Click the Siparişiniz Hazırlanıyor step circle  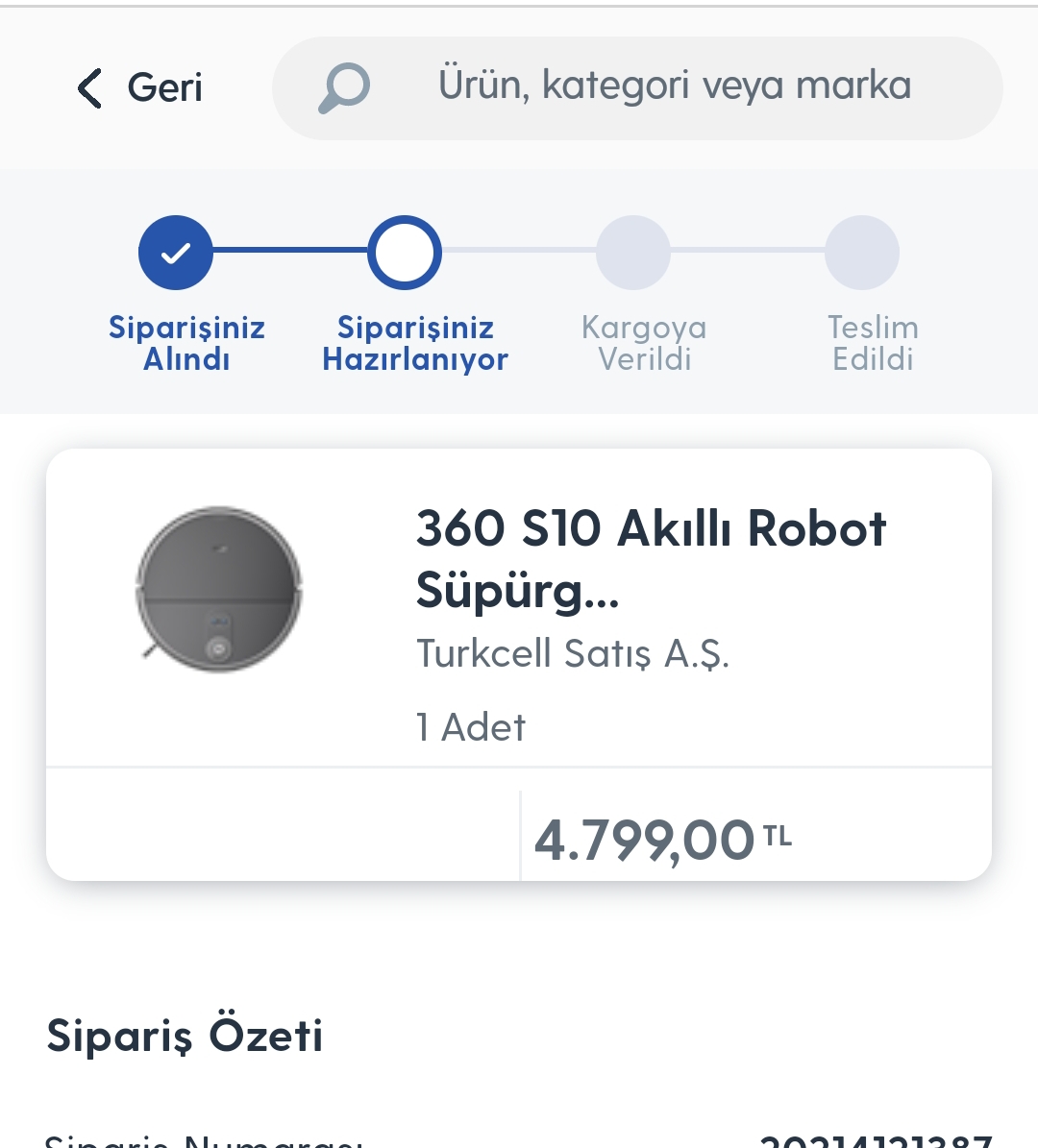(x=405, y=253)
